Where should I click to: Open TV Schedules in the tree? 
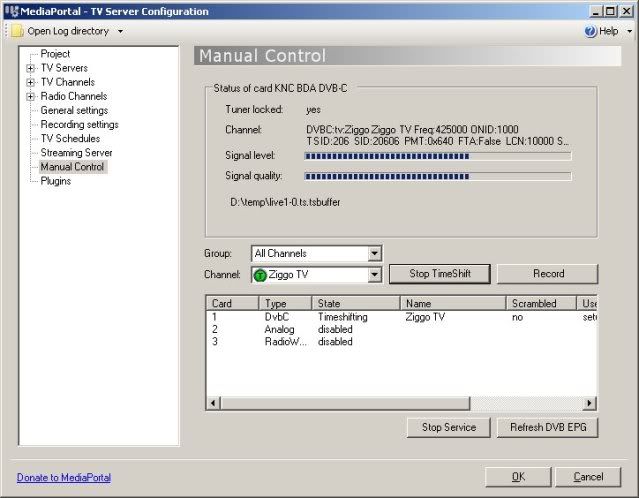[70, 139]
